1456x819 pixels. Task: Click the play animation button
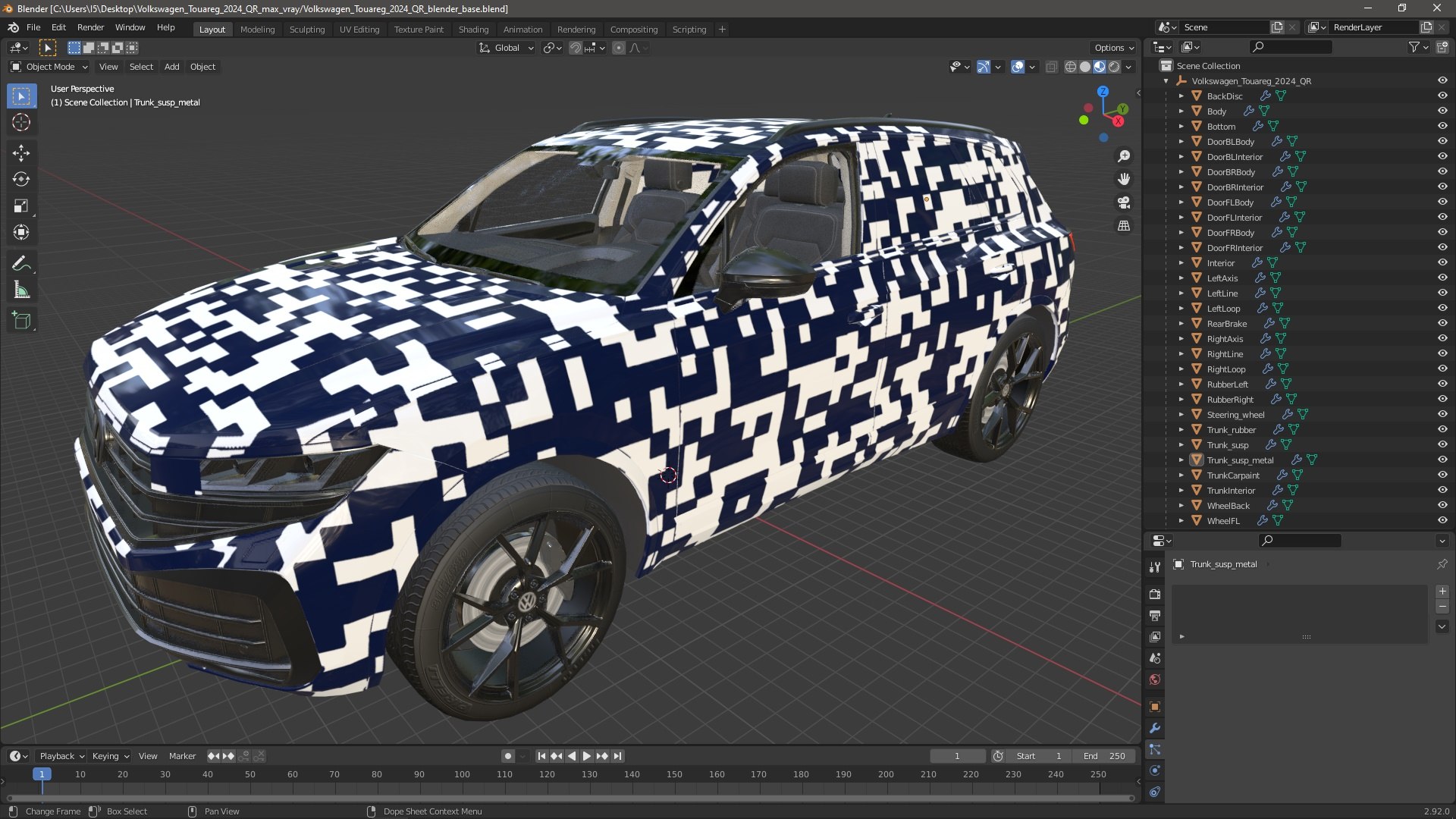tap(586, 756)
